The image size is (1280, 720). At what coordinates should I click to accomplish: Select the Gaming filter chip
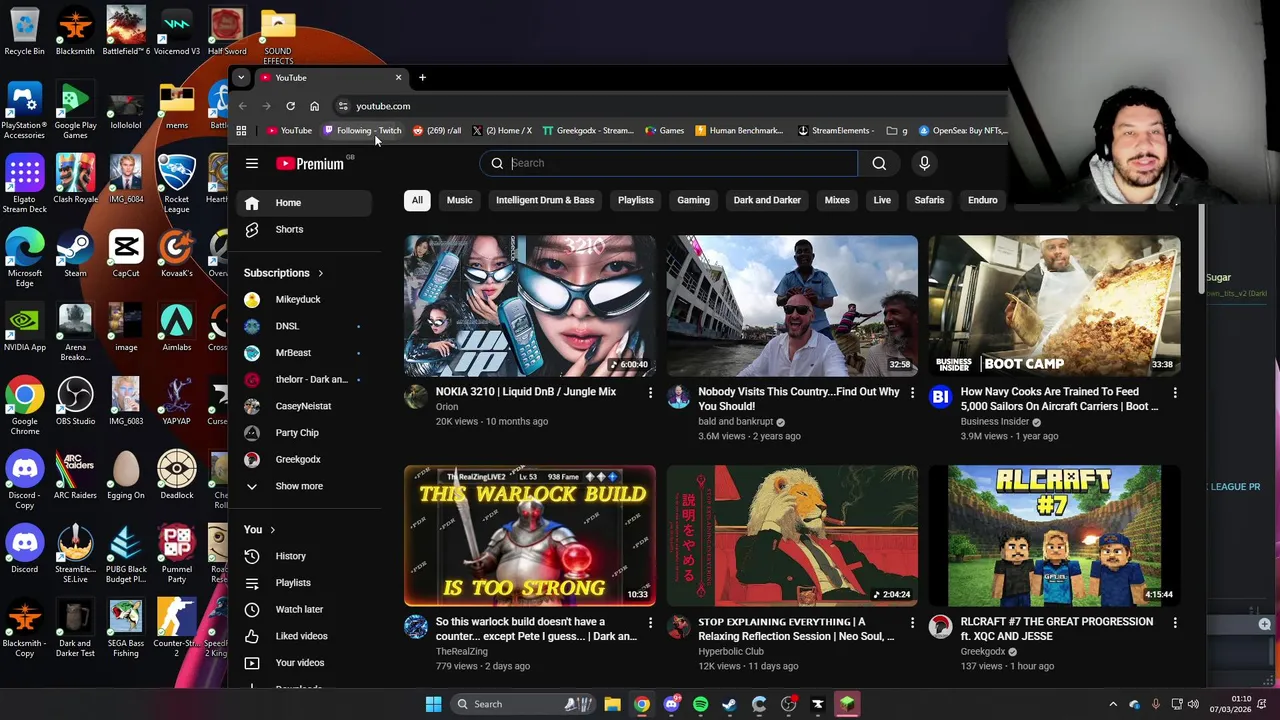coord(693,200)
